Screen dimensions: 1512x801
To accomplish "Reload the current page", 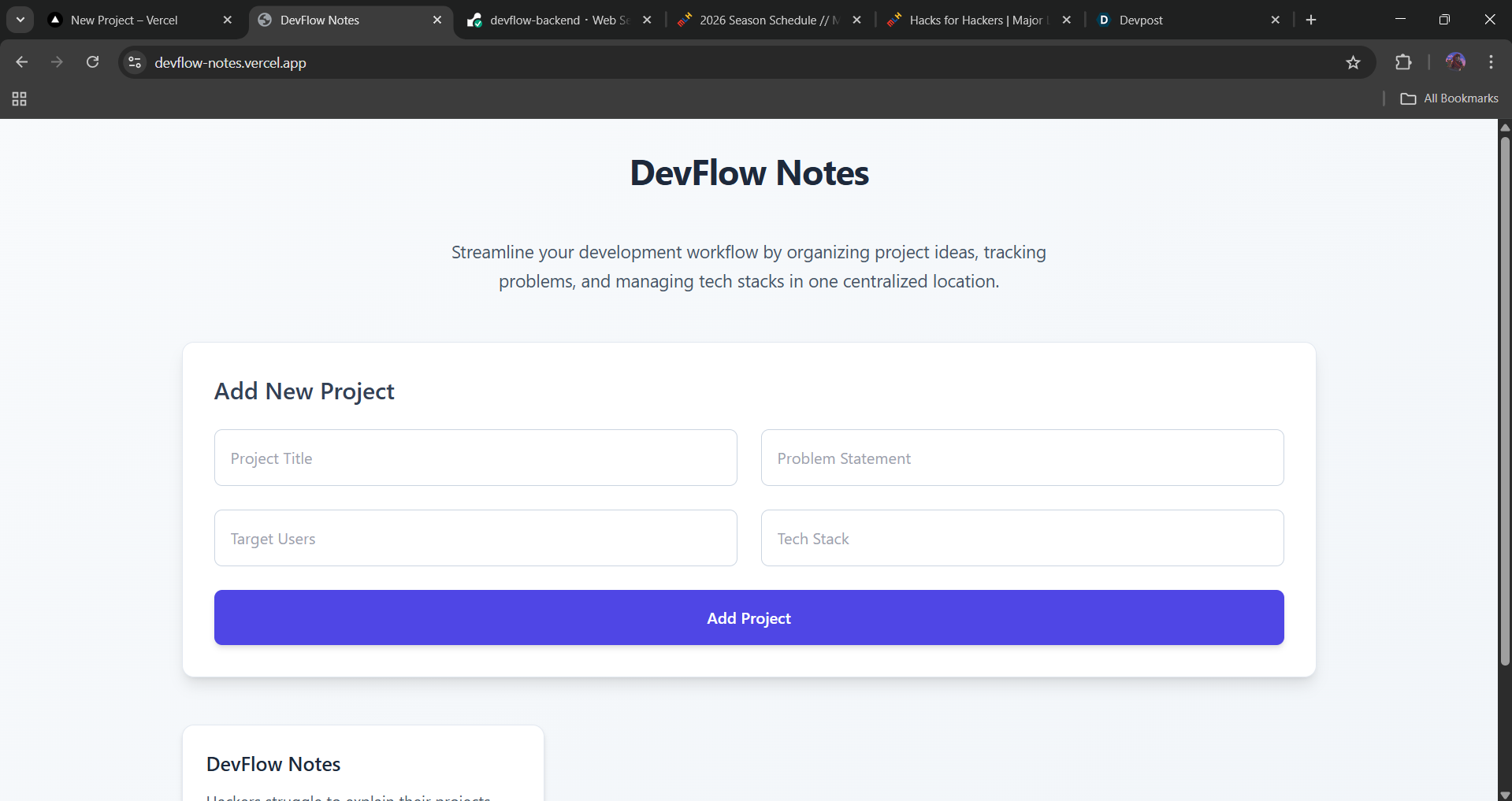I will coord(92,62).
